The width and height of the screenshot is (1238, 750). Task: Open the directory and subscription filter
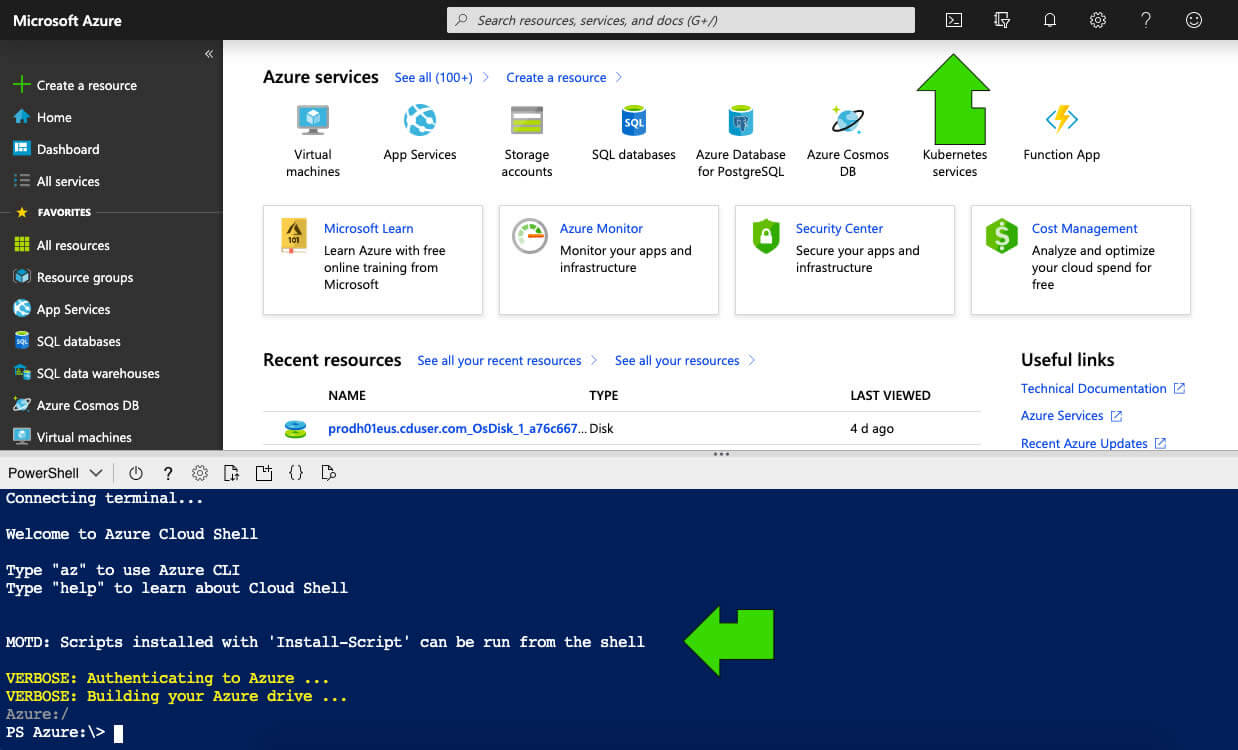point(1002,20)
